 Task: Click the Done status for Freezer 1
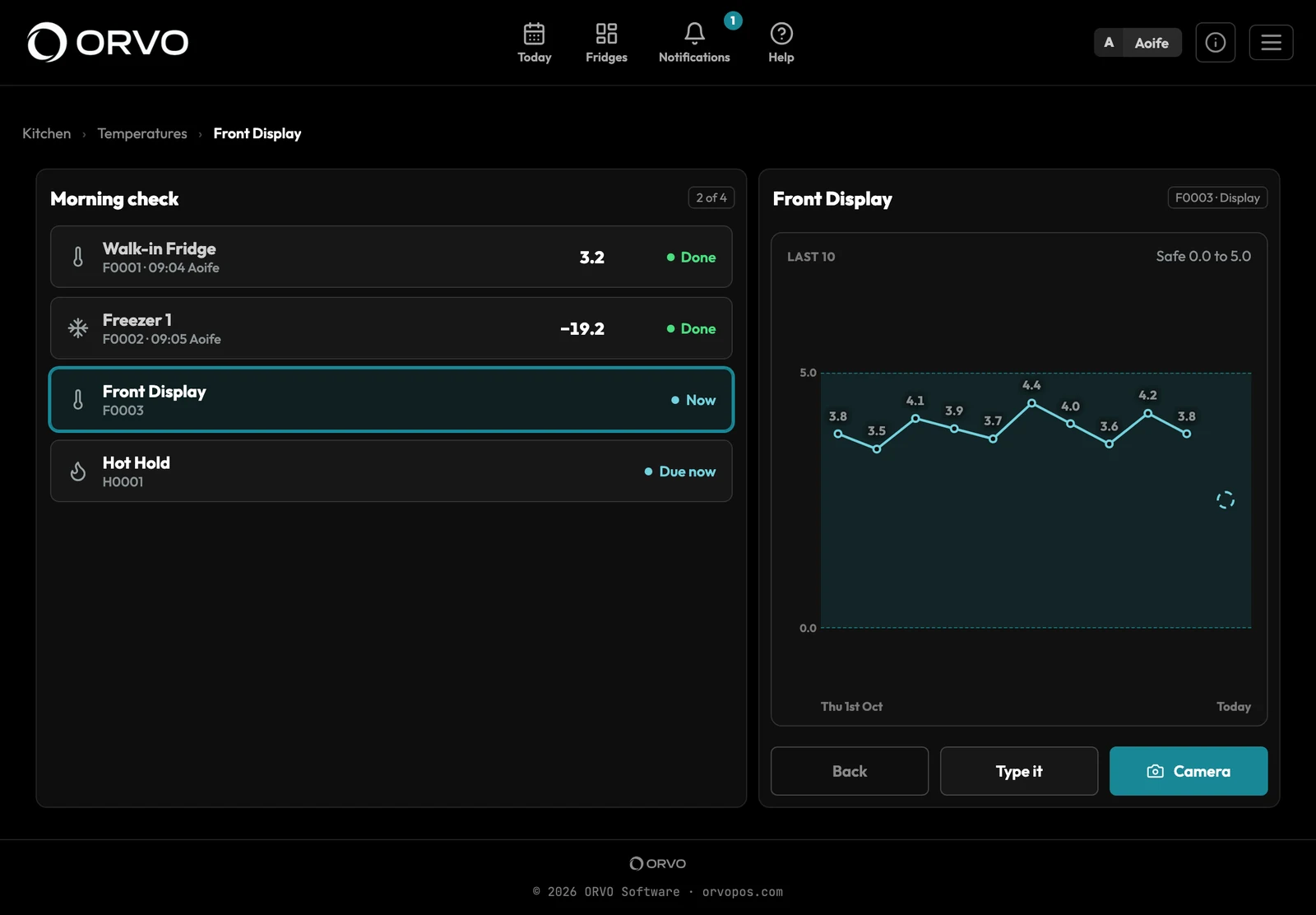(691, 328)
